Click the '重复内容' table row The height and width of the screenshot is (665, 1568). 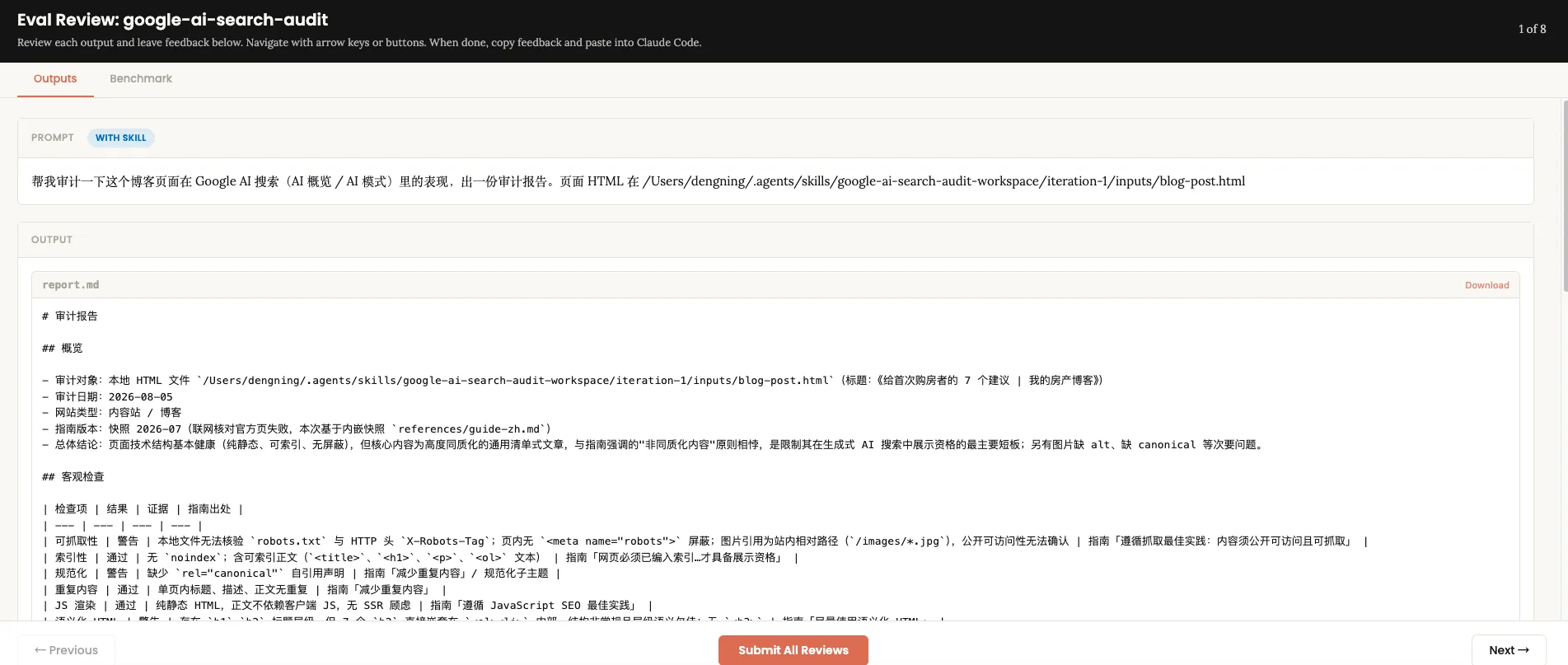pos(245,590)
